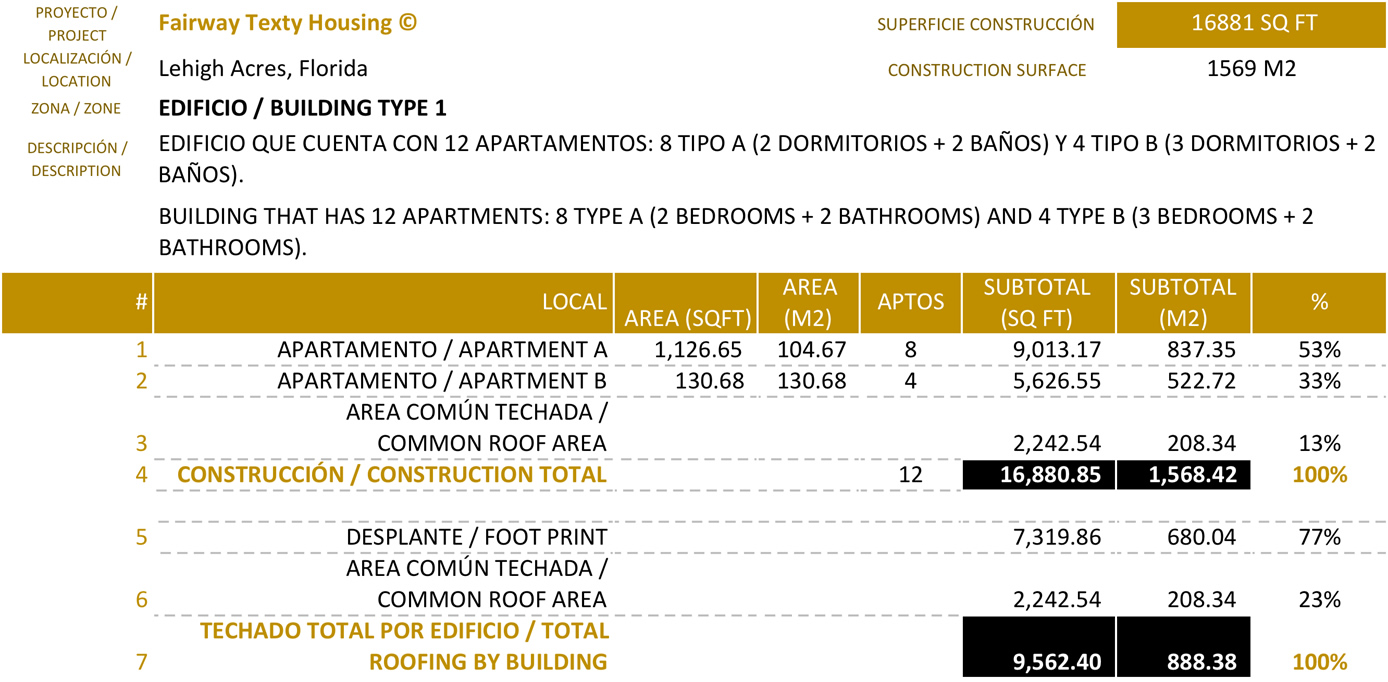Click the "LOCAL" column header
The height and width of the screenshot is (682, 1388).
pos(574,302)
